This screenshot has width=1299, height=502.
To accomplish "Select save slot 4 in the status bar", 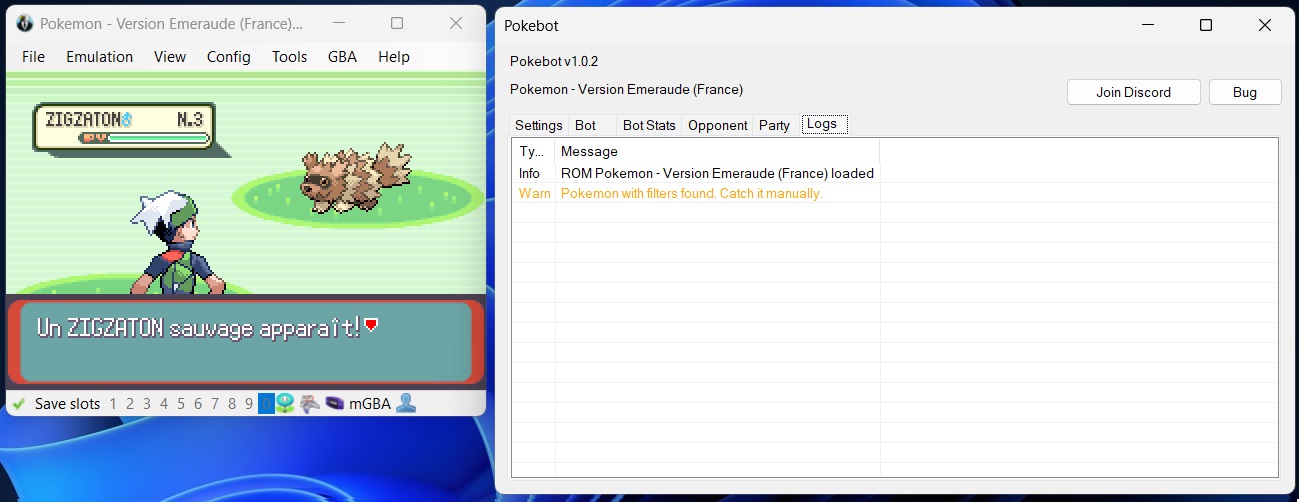I will point(164,404).
